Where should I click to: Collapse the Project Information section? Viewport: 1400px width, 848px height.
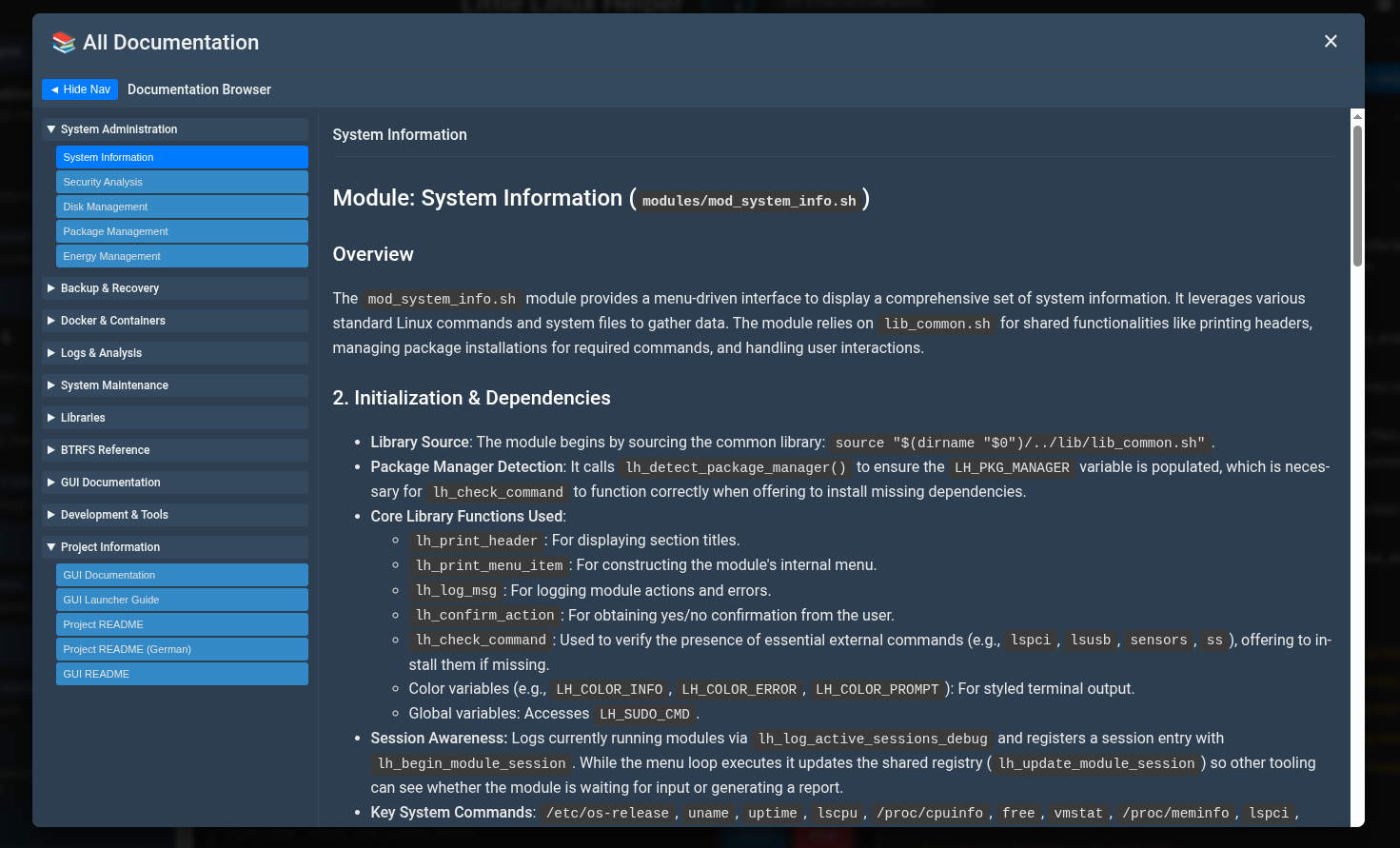pos(175,547)
